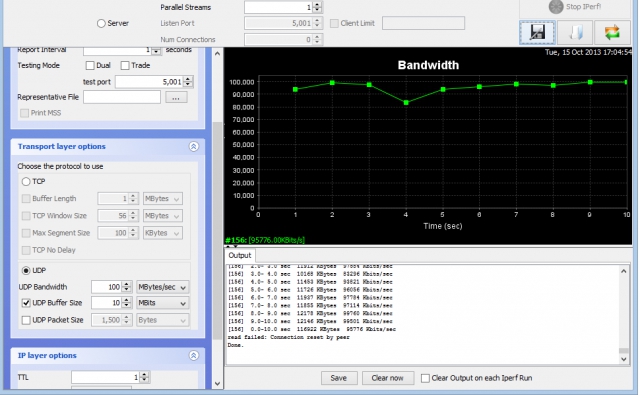Click the test port value field
This screenshot has height=395, width=640.
point(149,82)
